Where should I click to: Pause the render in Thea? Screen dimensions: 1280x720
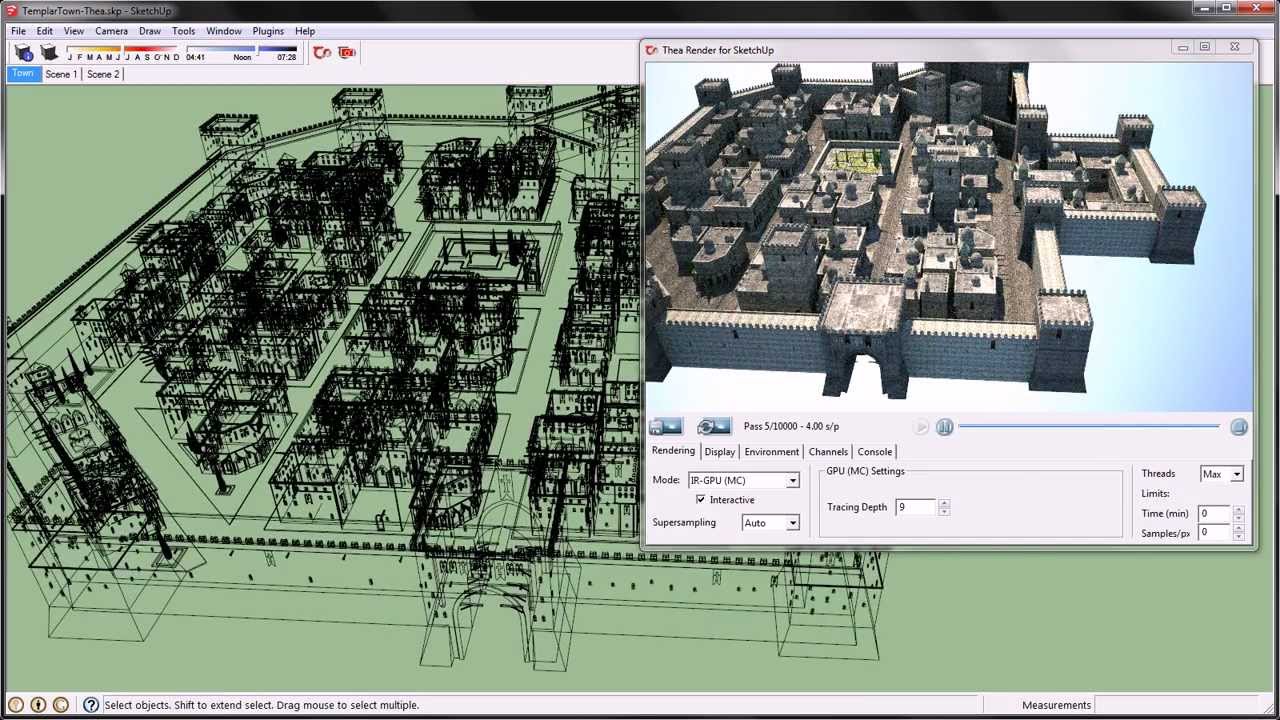(944, 427)
